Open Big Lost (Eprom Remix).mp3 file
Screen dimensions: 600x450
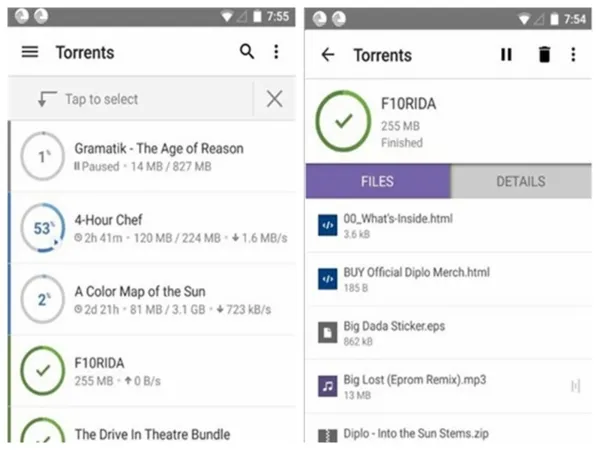coord(449,386)
